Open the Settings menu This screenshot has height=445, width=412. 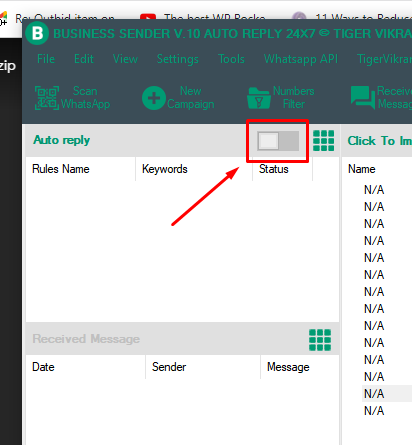pyautogui.click(x=178, y=59)
